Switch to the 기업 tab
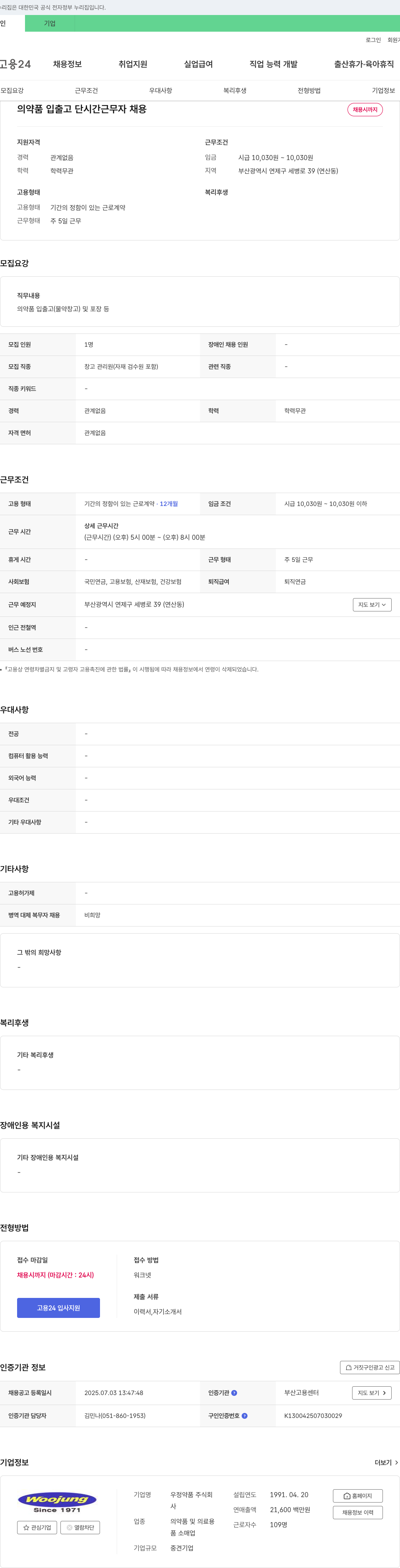 (50, 23)
